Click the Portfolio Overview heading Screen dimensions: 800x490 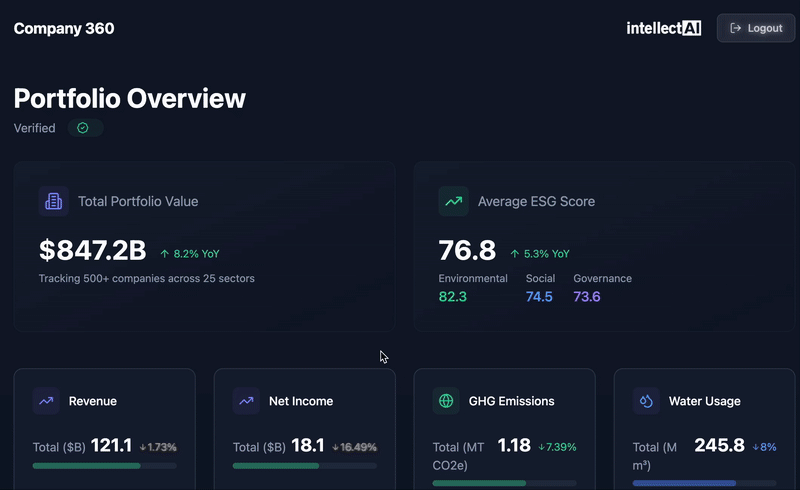tap(130, 98)
